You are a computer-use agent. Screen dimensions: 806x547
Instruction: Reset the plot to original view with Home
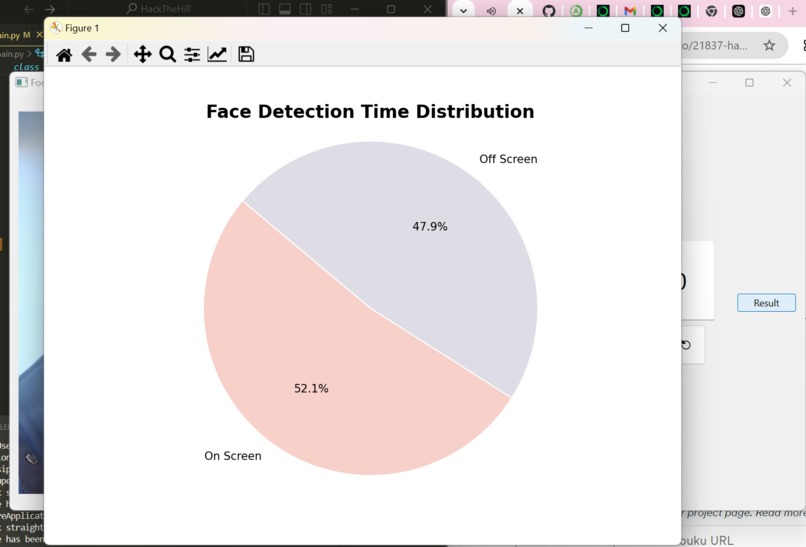click(x=64, y=54)
